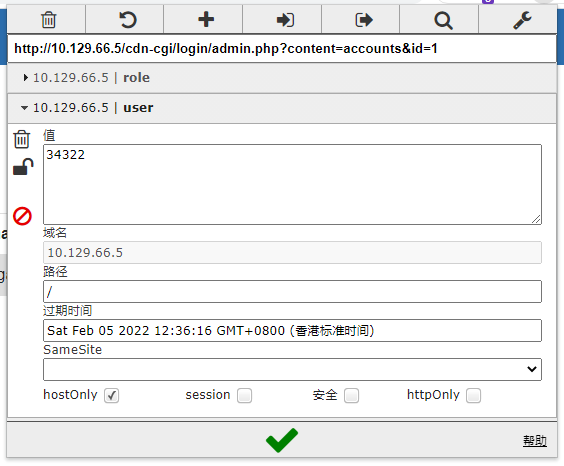Delete the user cookie with trash icon
Screen dimensions: 564x466
(22, 139)
